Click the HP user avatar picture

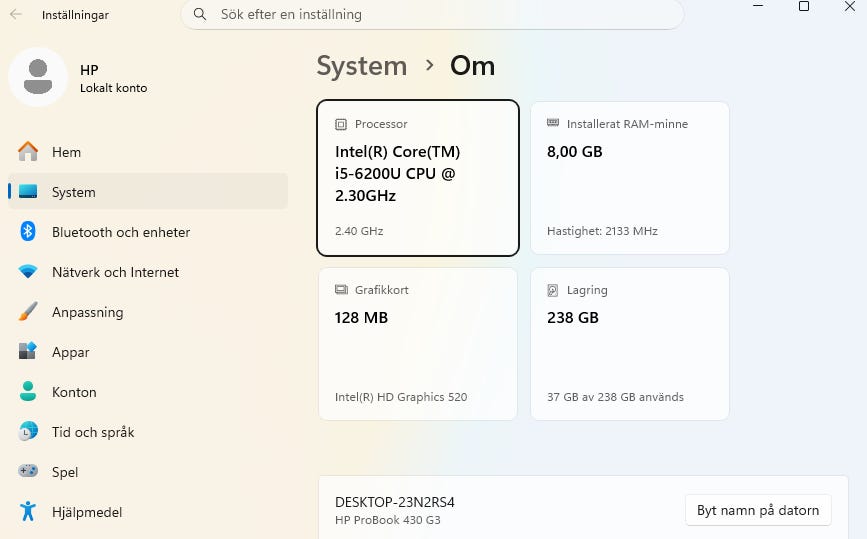click(x=38, y=77)
